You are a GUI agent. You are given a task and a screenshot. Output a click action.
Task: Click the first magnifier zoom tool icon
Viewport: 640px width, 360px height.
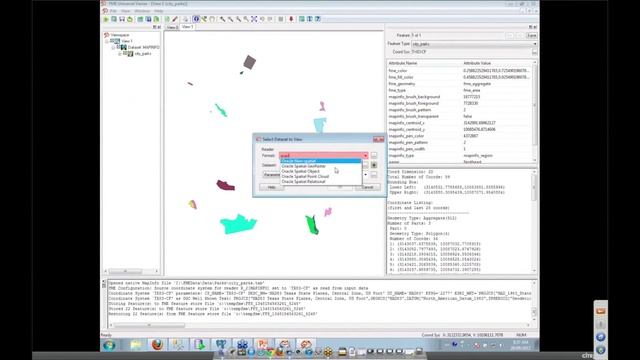coord(222,19)
